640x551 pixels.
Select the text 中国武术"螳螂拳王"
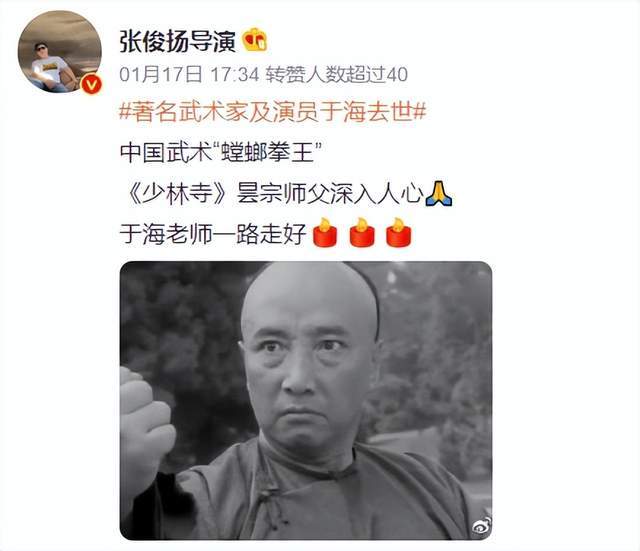(x=221, y=153)
